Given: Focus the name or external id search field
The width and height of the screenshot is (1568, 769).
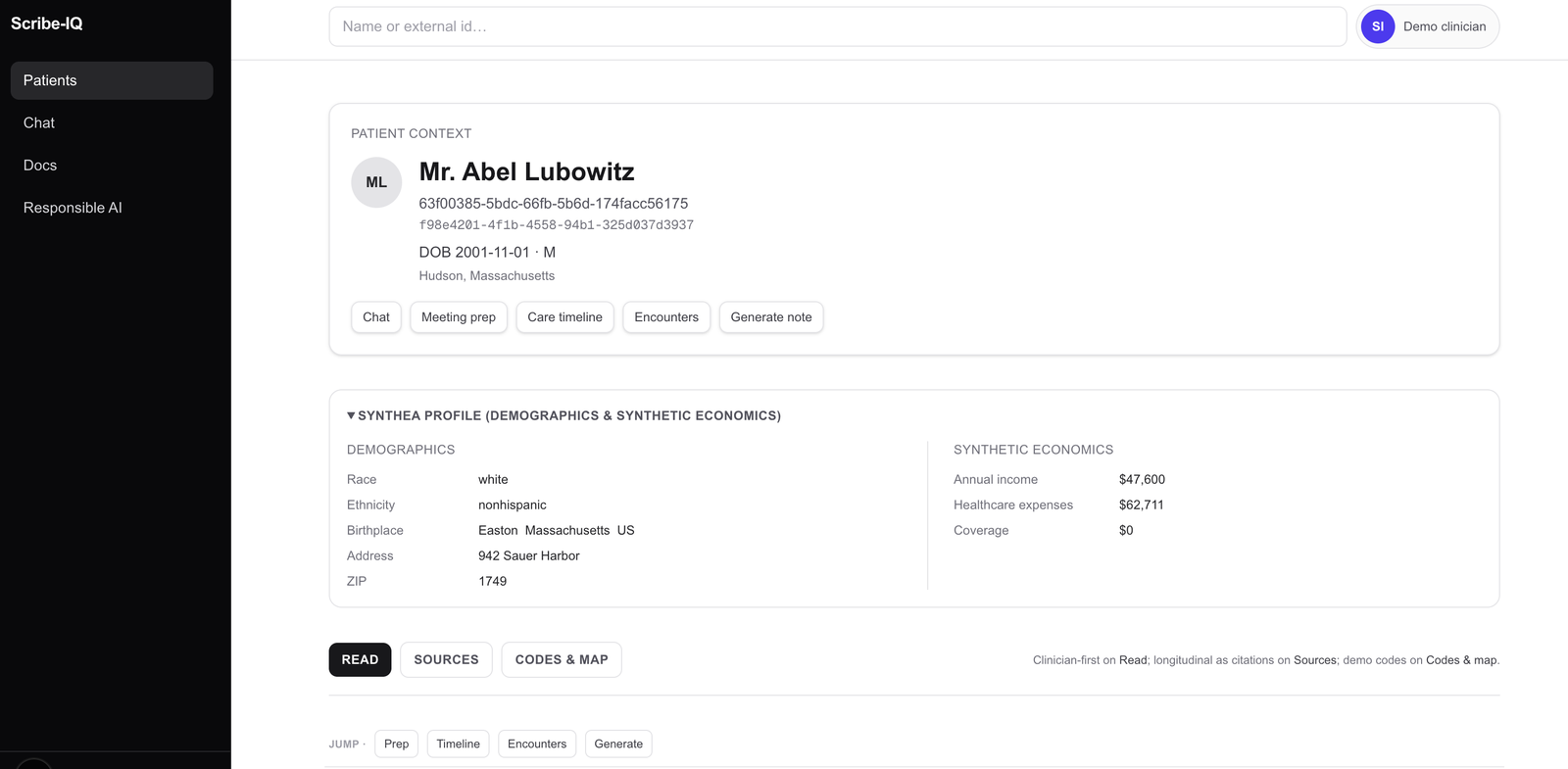Looking at the screenshot, I should click(838, 26).
